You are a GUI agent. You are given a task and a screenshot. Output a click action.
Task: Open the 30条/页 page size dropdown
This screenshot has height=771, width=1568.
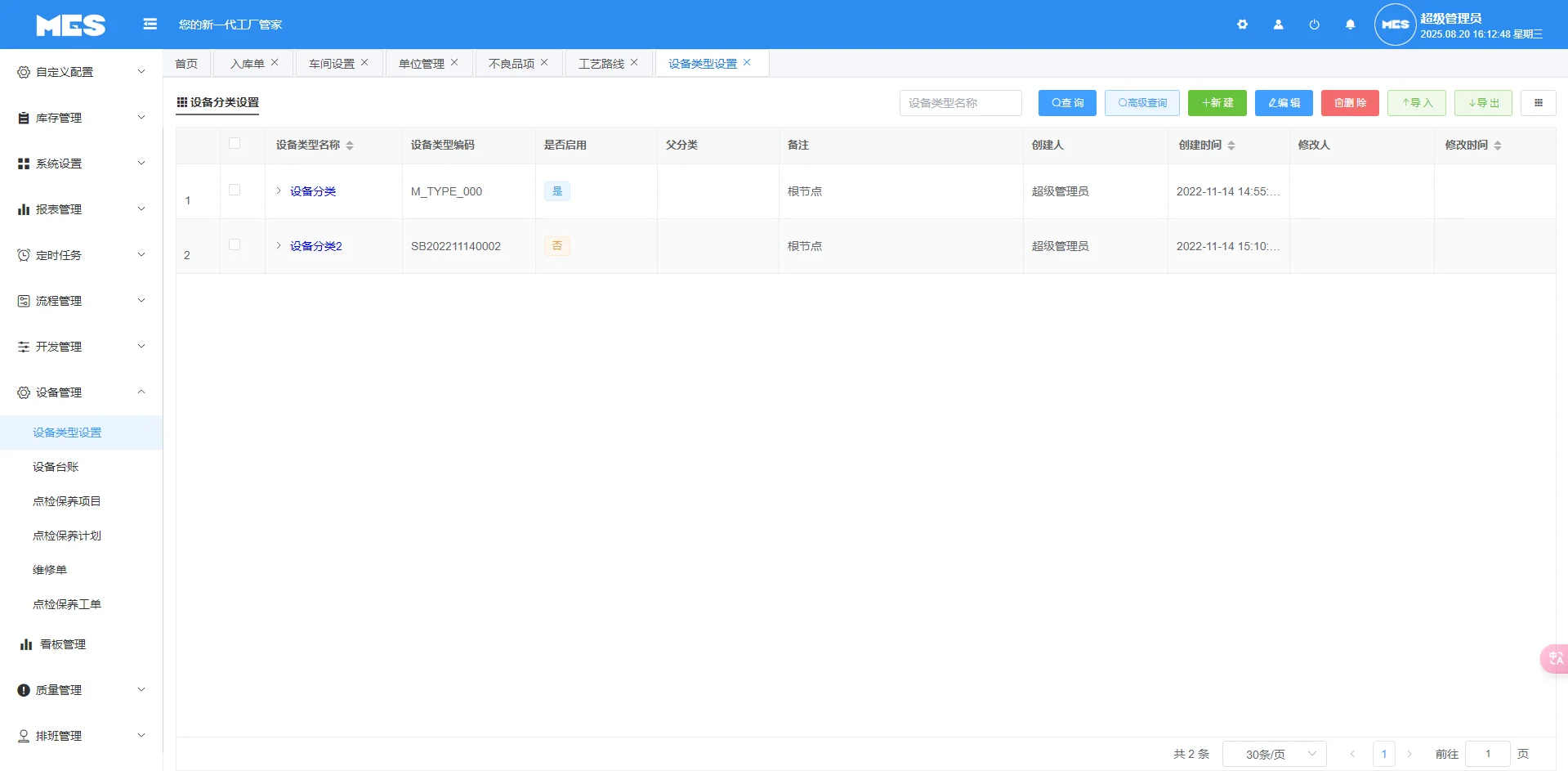coord(1275,753)
